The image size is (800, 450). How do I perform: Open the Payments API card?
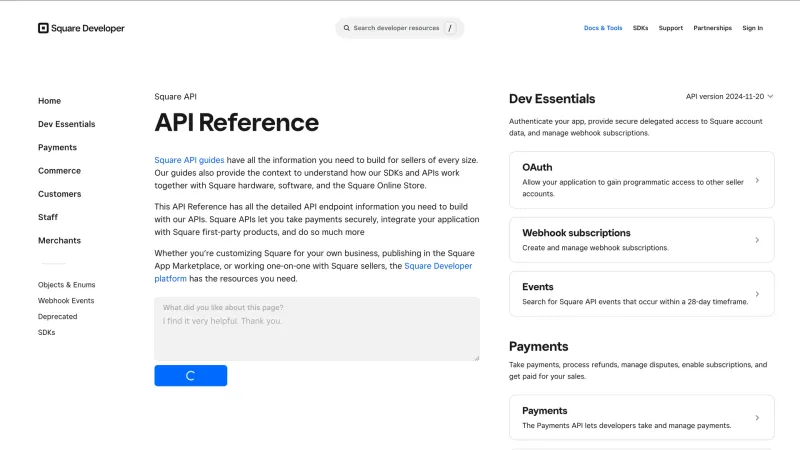click(641, 417)
